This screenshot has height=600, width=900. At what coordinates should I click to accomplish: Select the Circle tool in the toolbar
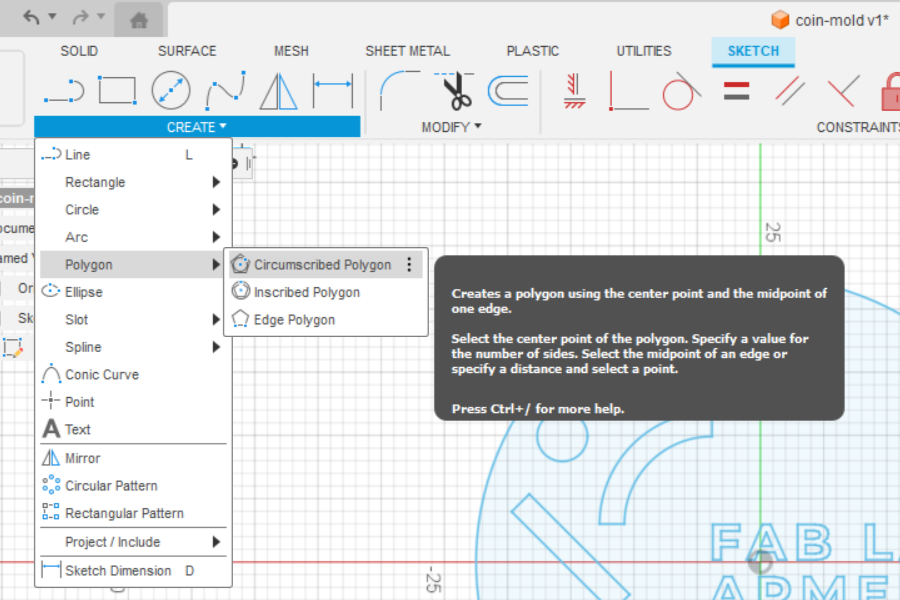pyautogui.click(x=170, y=90)
